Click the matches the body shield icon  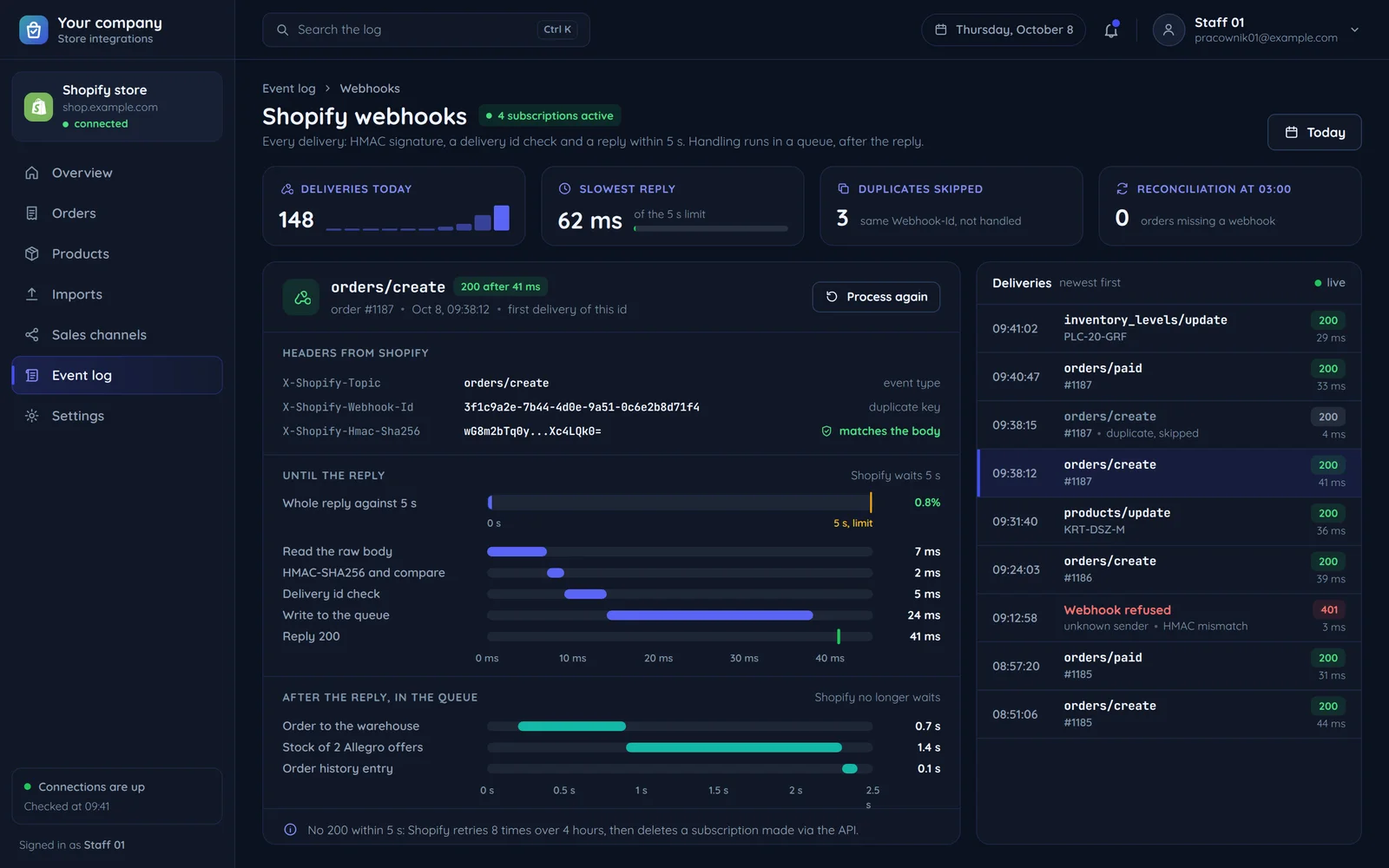click(826, 431)
